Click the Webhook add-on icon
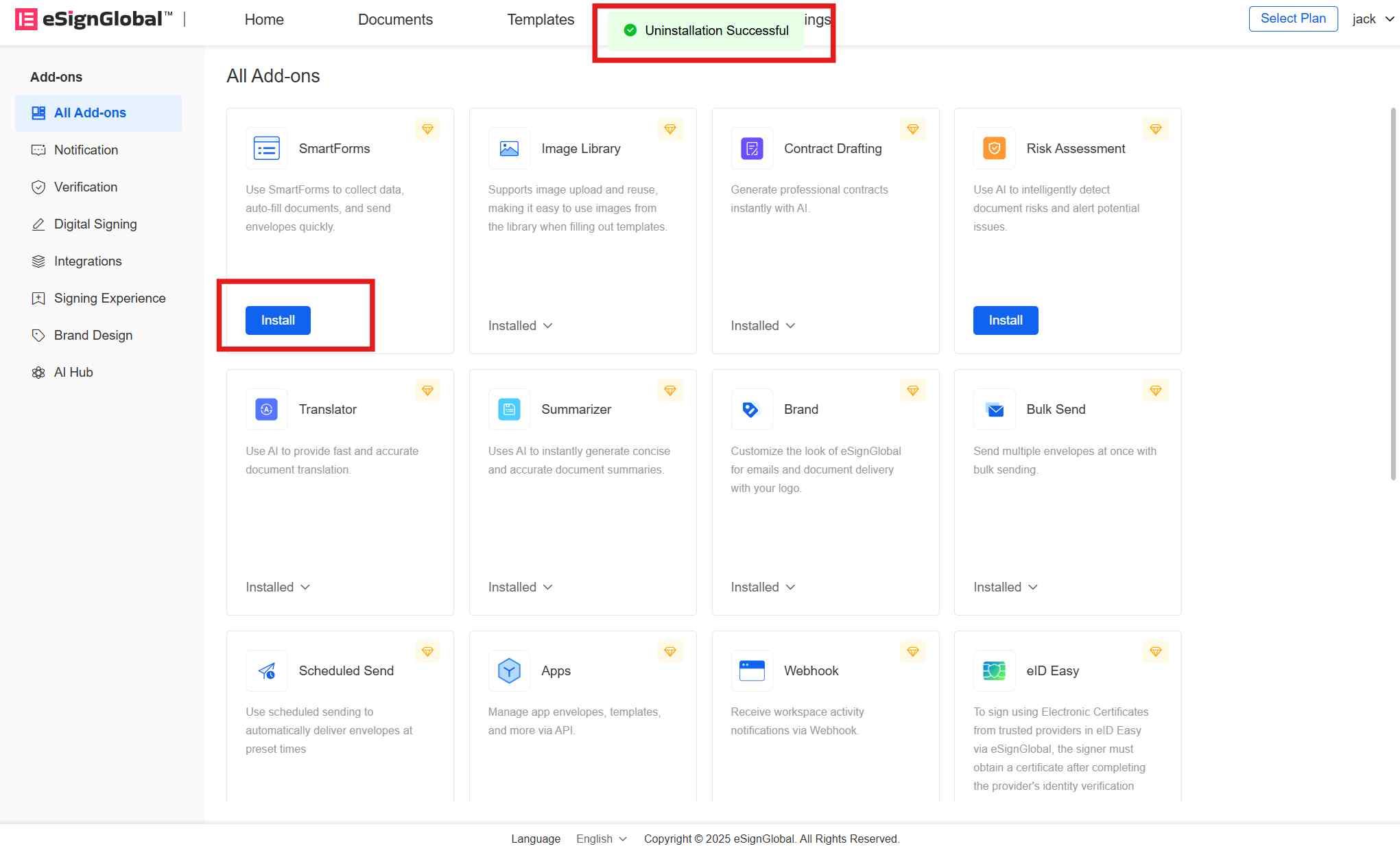The height and width of the screenshot is (853, 1400). (752, 670)
